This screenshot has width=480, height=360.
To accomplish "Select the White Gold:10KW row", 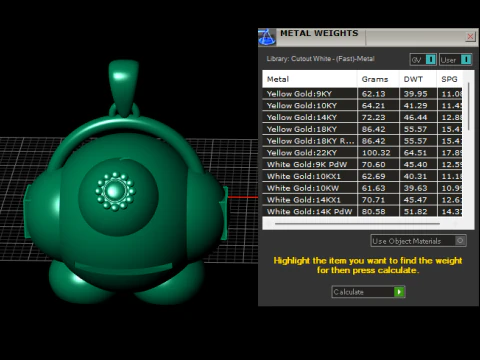I will coord(362,188).
